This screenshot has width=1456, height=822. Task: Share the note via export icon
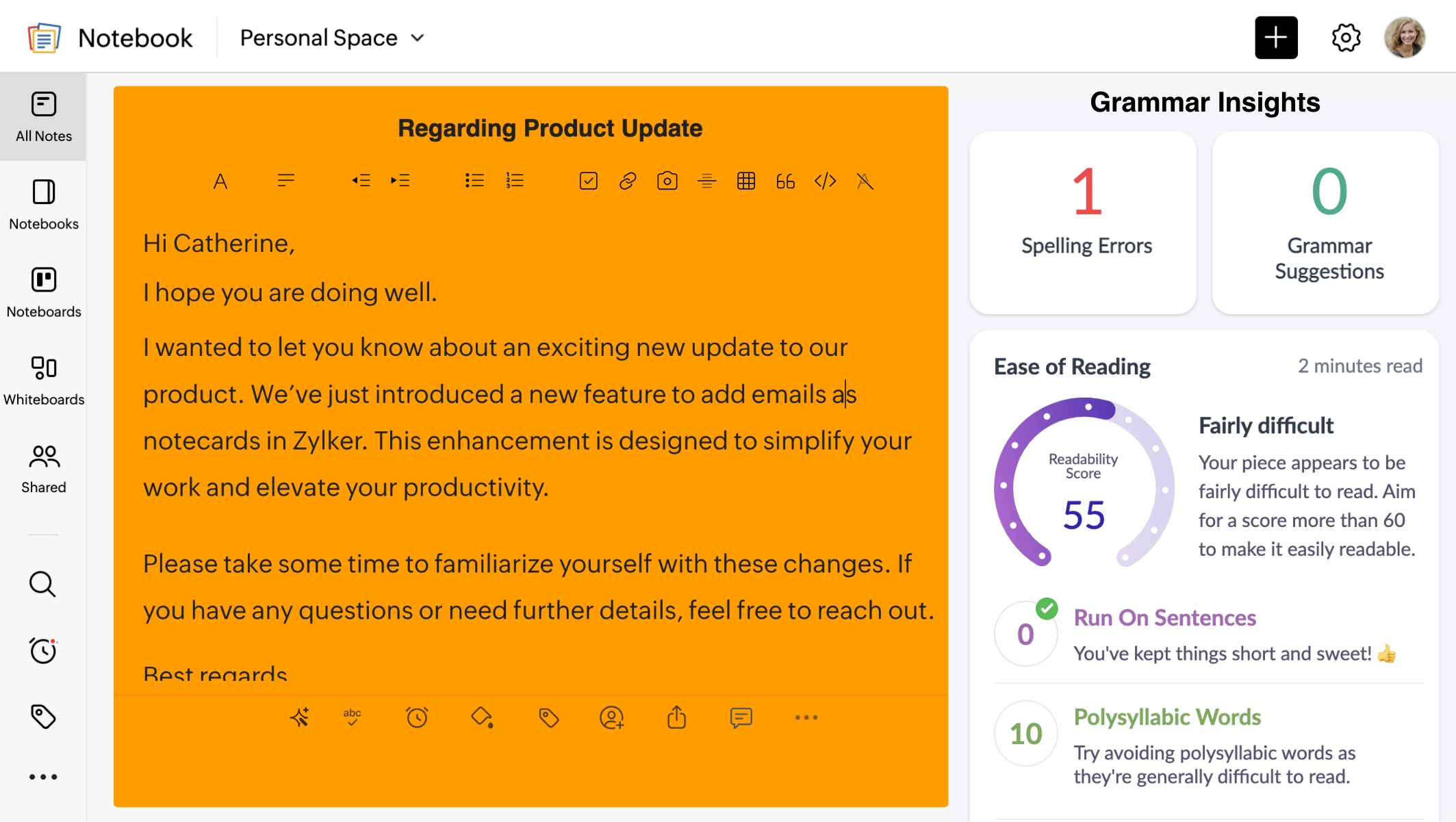[676, 717]
